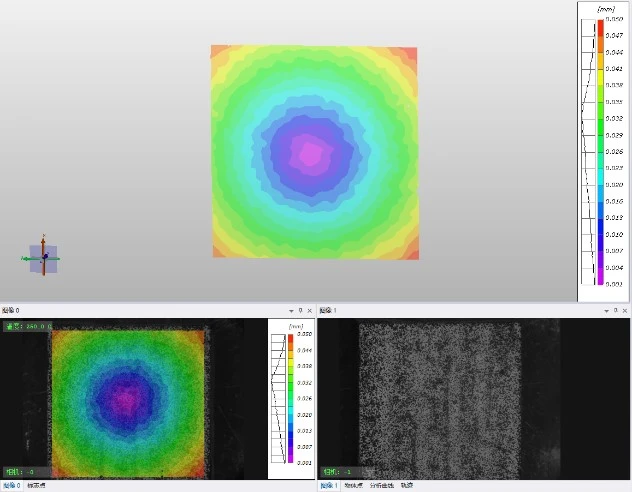The image size is (632, 492).
Task: Open the 图像 0 panel dropdown arrow
Action: 290,311
